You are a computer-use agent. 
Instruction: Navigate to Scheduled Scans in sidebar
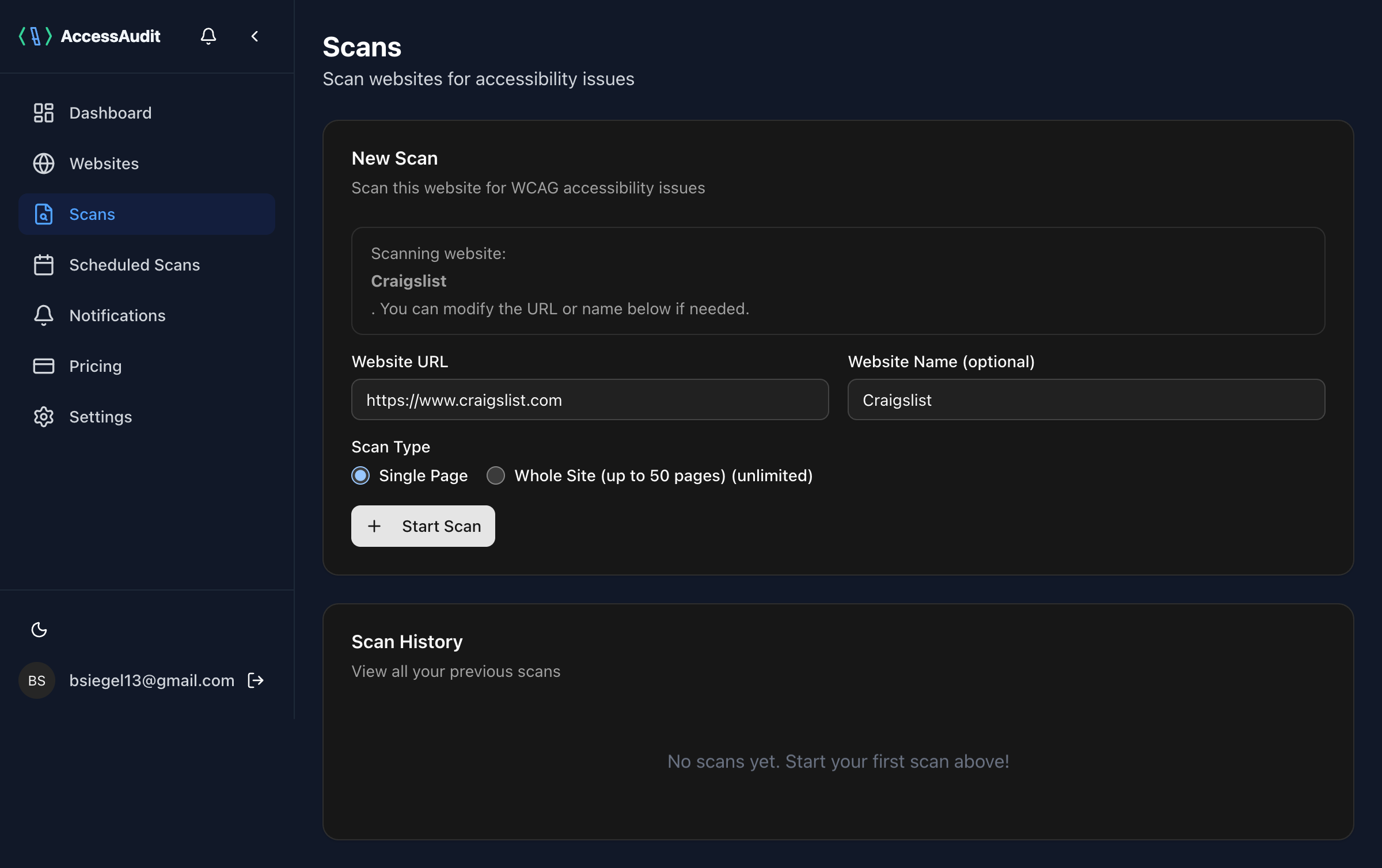pyautogui.click(x=134, y=265)
